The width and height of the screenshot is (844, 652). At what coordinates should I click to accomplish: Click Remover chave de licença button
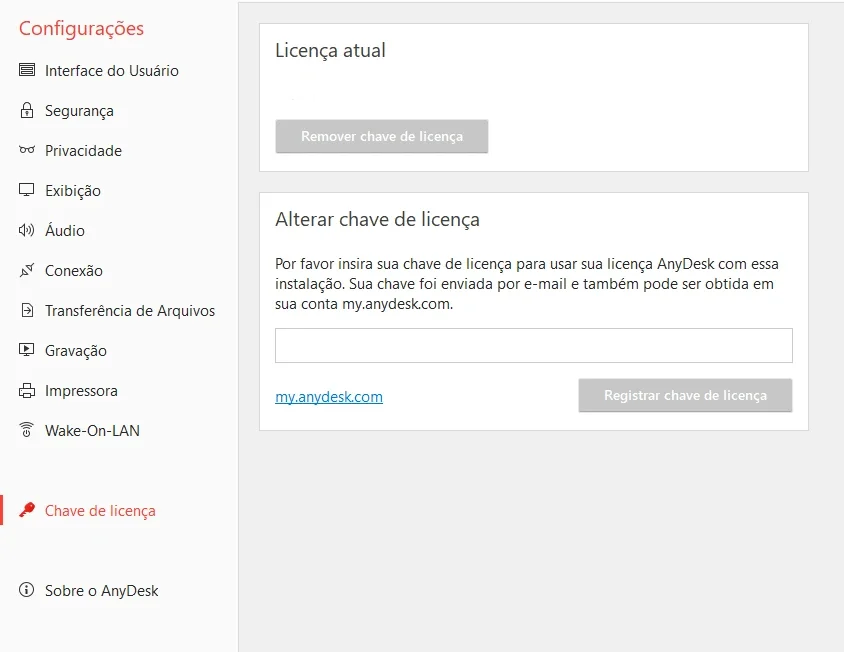pos(382,136)
